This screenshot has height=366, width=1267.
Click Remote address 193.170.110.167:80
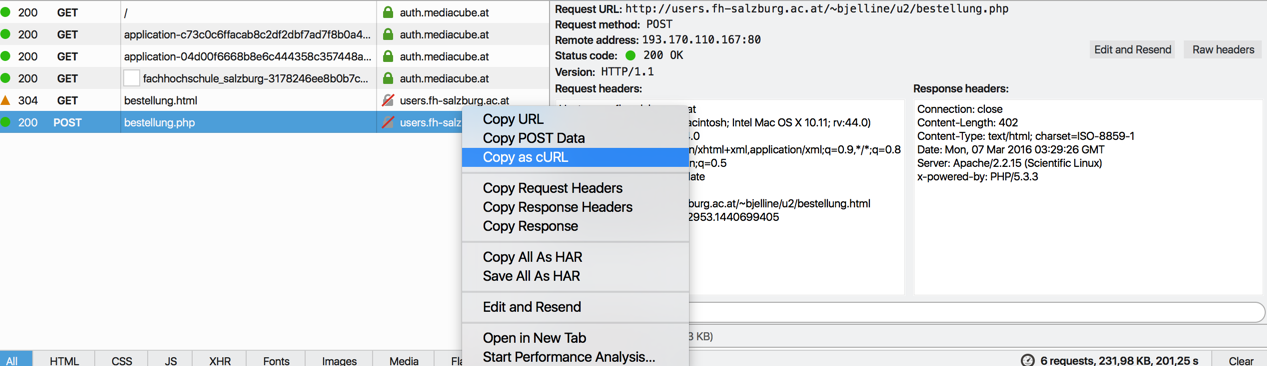point(658,40)
